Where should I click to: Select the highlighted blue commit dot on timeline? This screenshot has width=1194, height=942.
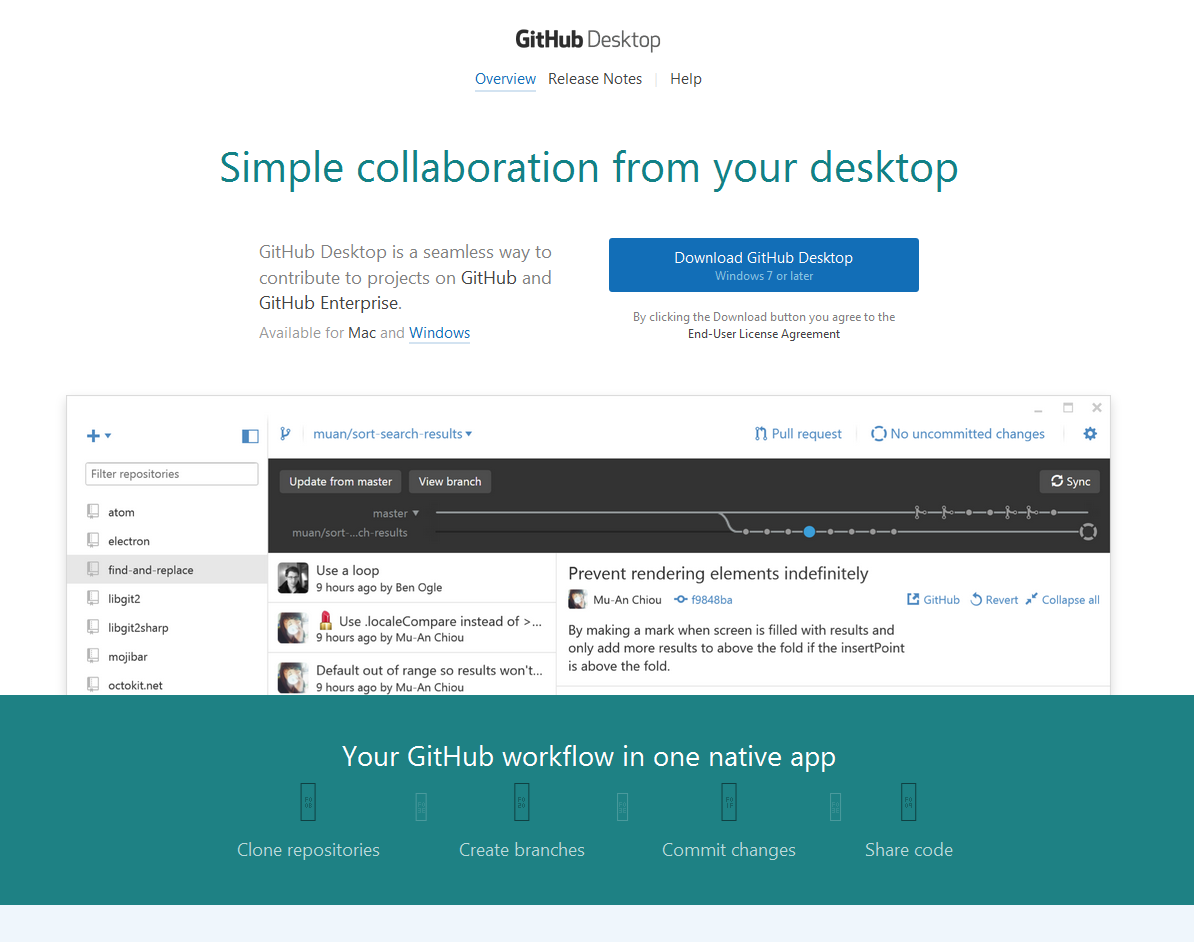[809, 532]
